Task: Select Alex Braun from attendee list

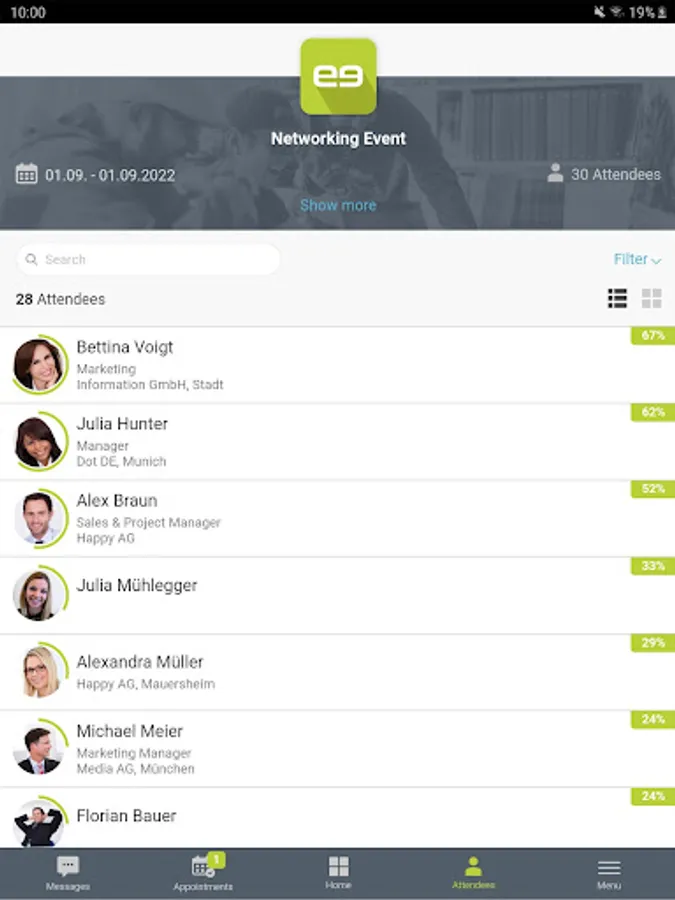Action: point(338,519)
